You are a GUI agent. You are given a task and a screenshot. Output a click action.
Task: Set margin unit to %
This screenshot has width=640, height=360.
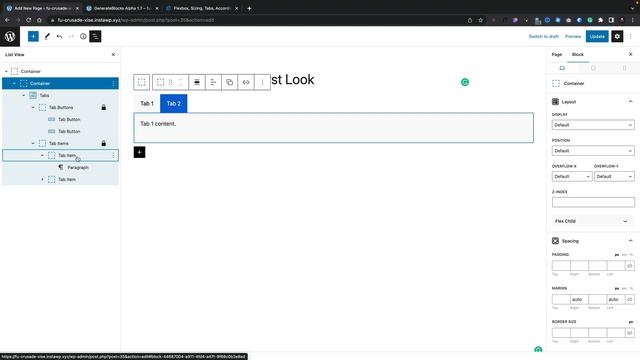click(x=631, y=288)
